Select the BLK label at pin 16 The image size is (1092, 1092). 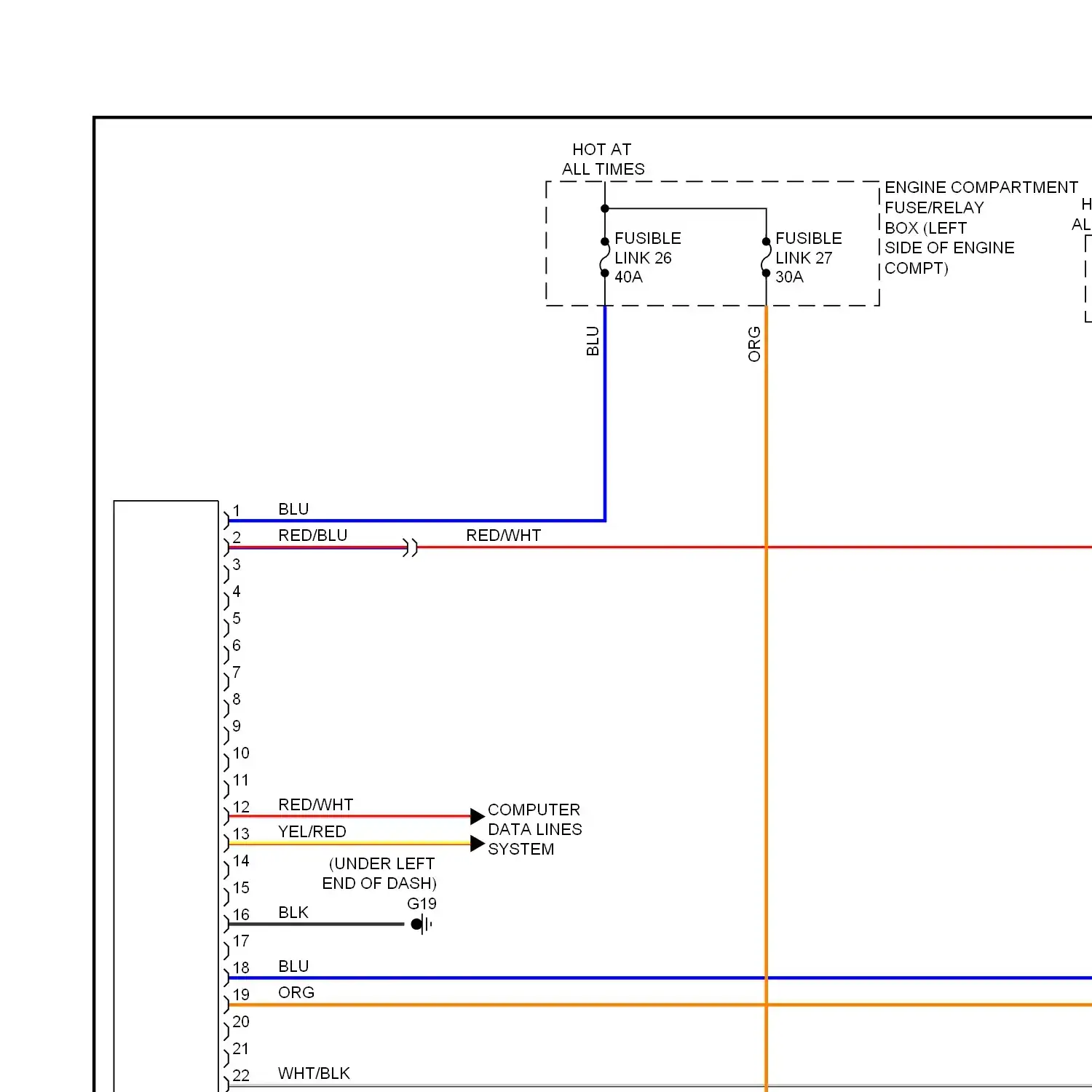293,912
